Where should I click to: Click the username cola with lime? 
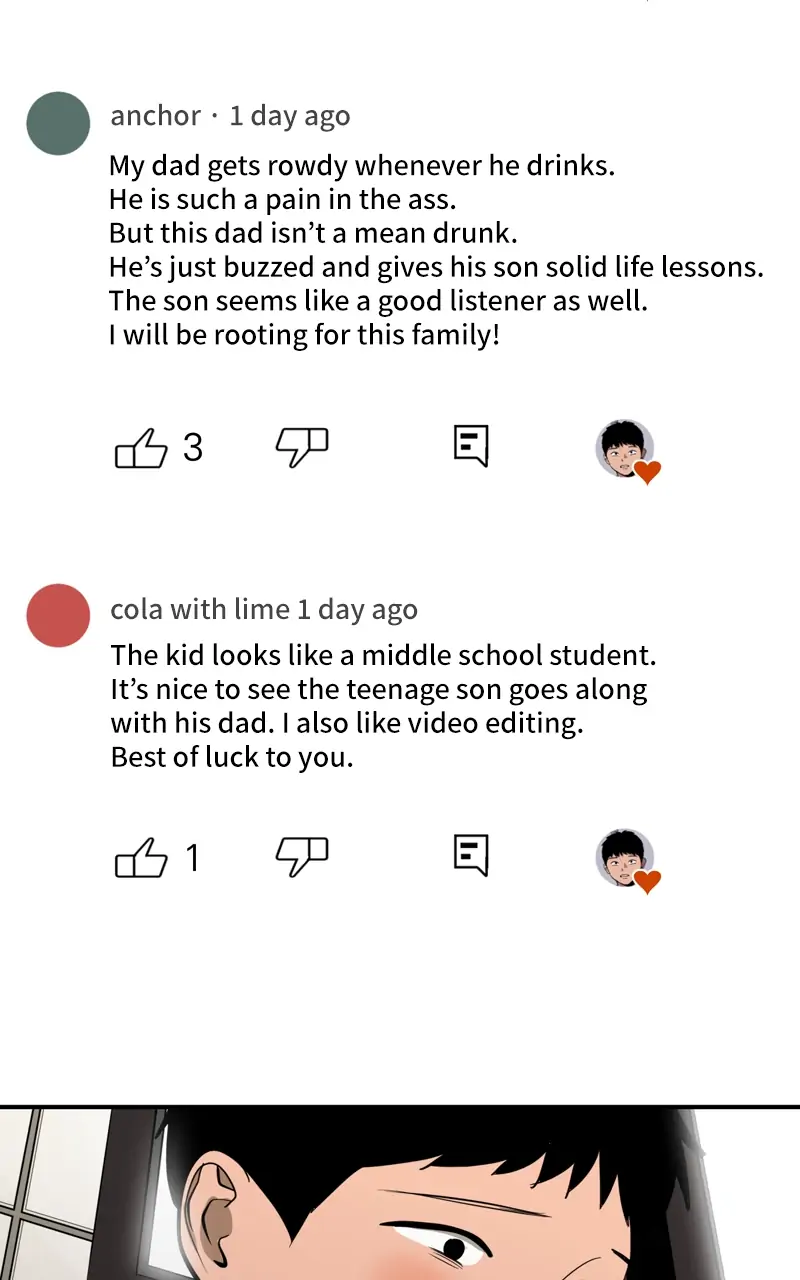click(x=200, y=609)
